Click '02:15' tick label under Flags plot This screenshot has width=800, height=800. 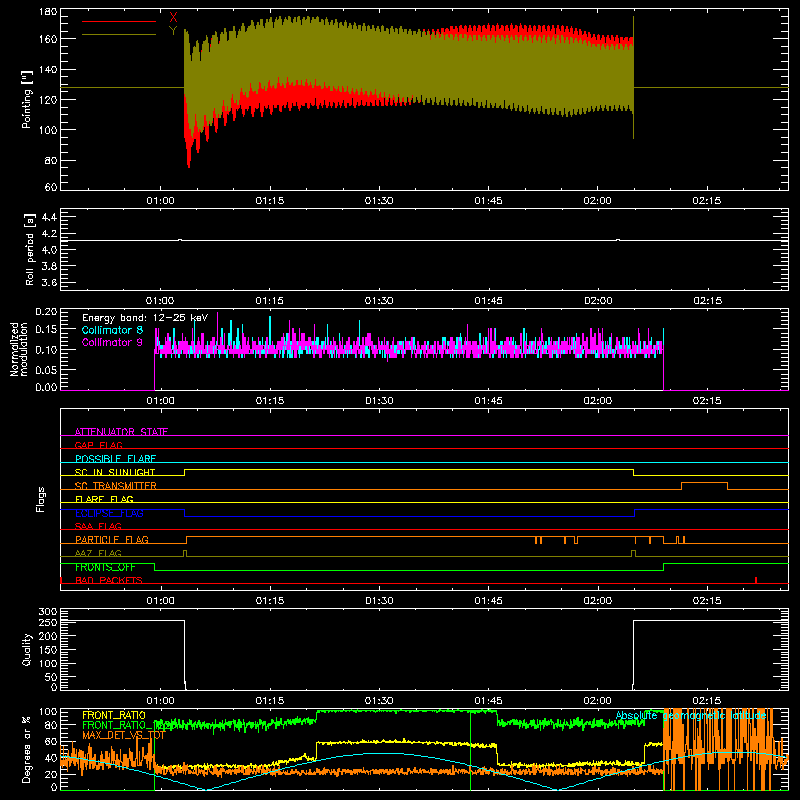707,601
